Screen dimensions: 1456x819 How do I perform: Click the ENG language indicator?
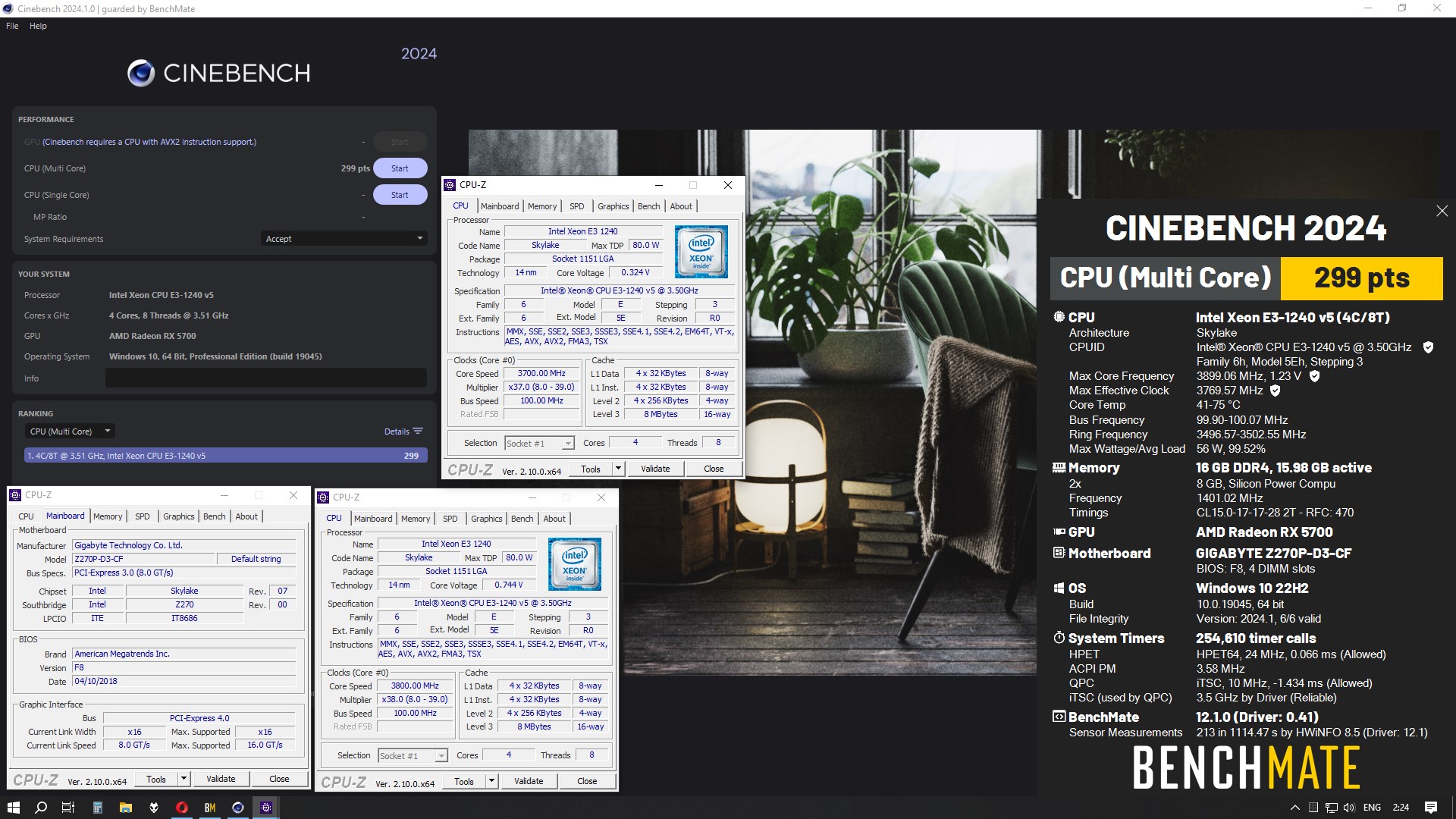point(1372,808)
